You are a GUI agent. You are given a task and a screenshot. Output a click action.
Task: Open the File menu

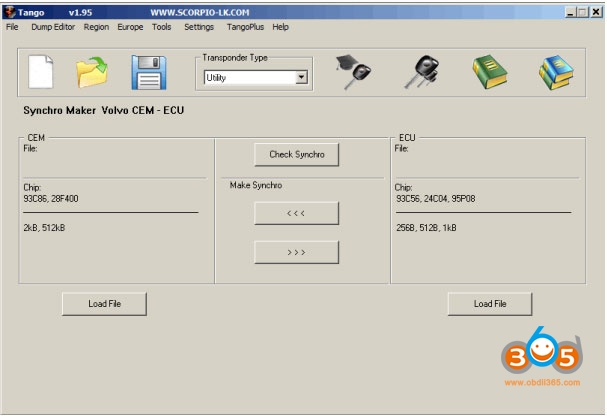tap(12, 27)
